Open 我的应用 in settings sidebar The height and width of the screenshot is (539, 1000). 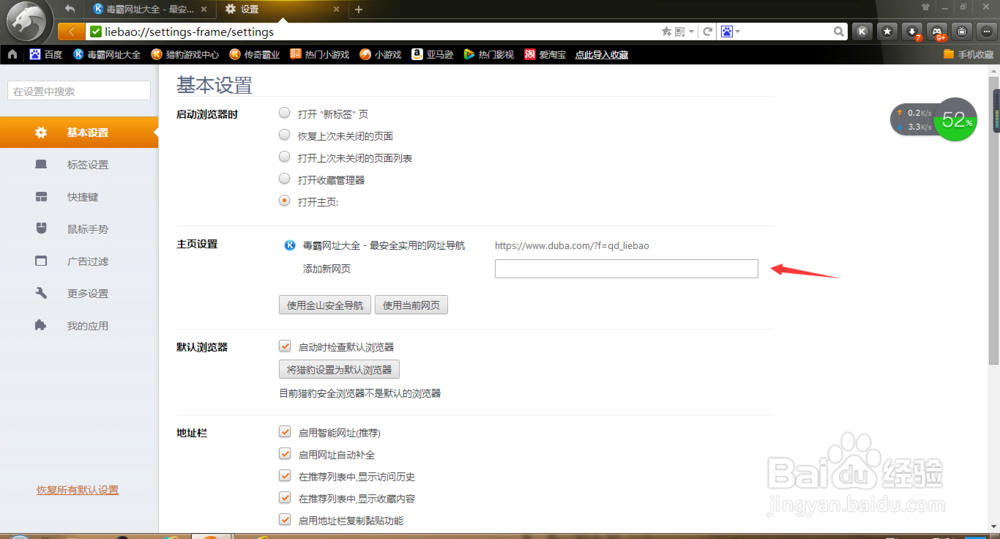[x=79, y=326]
